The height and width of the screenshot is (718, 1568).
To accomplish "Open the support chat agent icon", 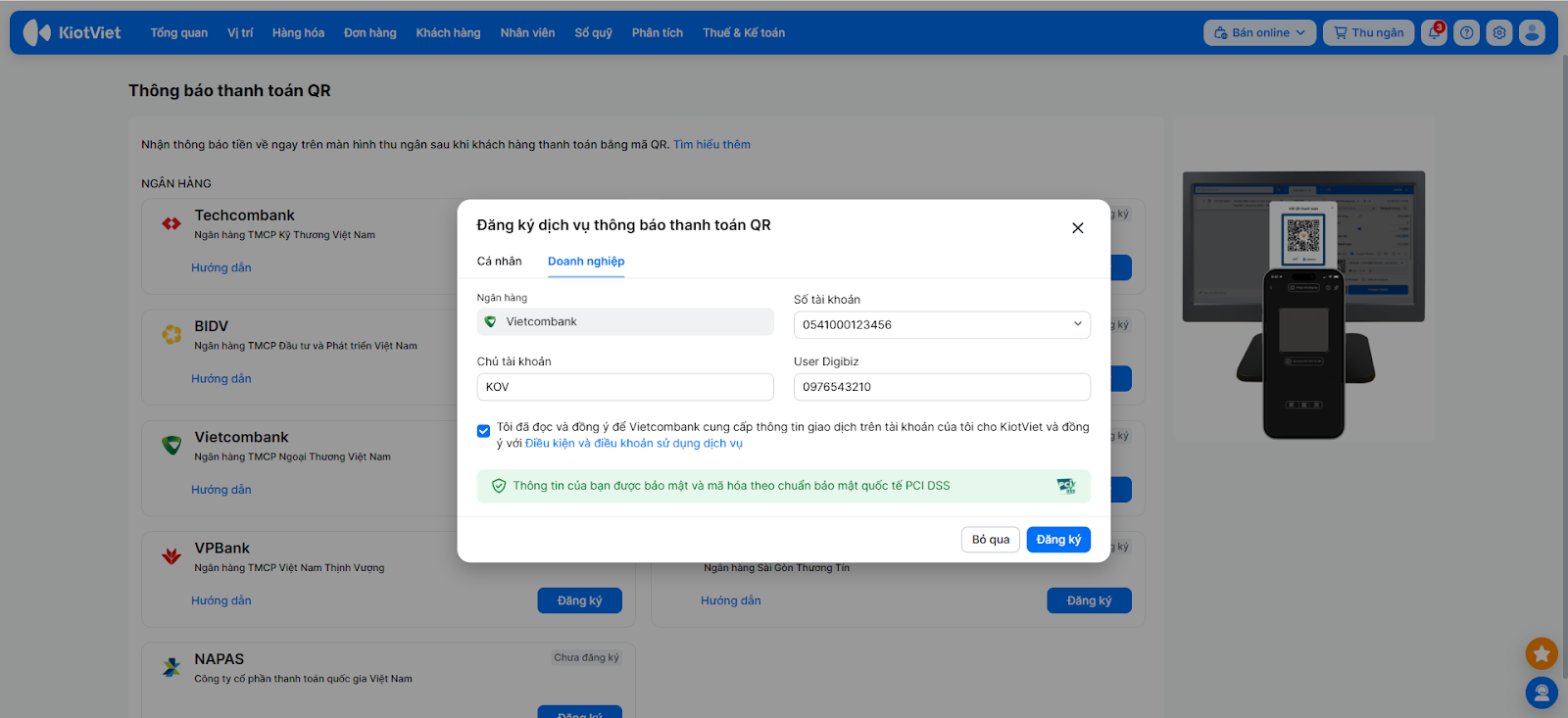I will (x=1542, y=693).
